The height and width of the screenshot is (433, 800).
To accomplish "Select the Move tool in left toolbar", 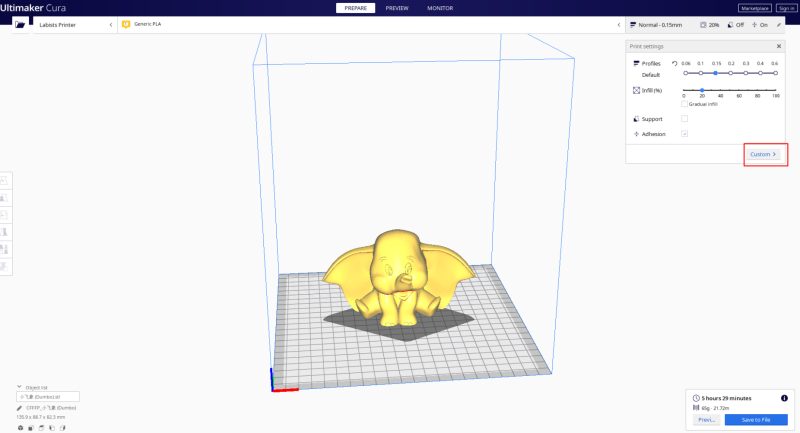I will point(4,181).
